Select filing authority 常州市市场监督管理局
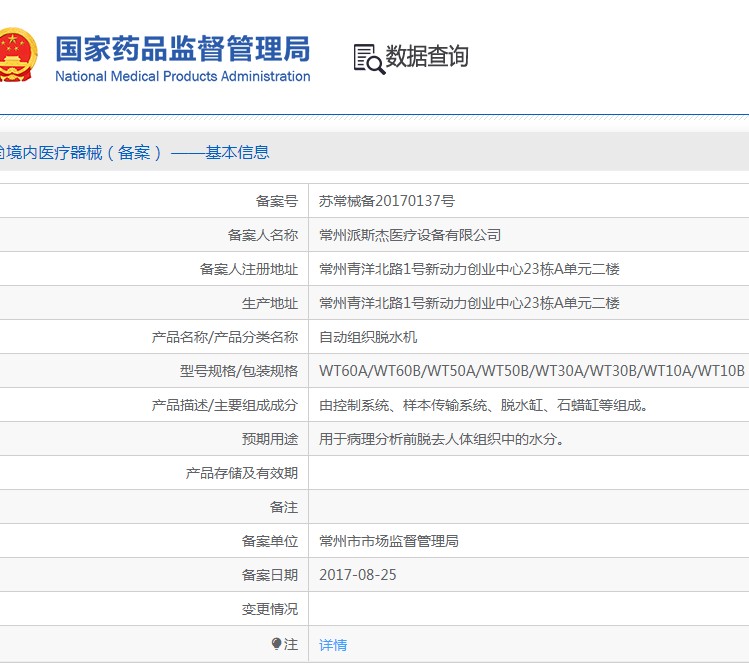749x669 pixels. pos(389,541)
